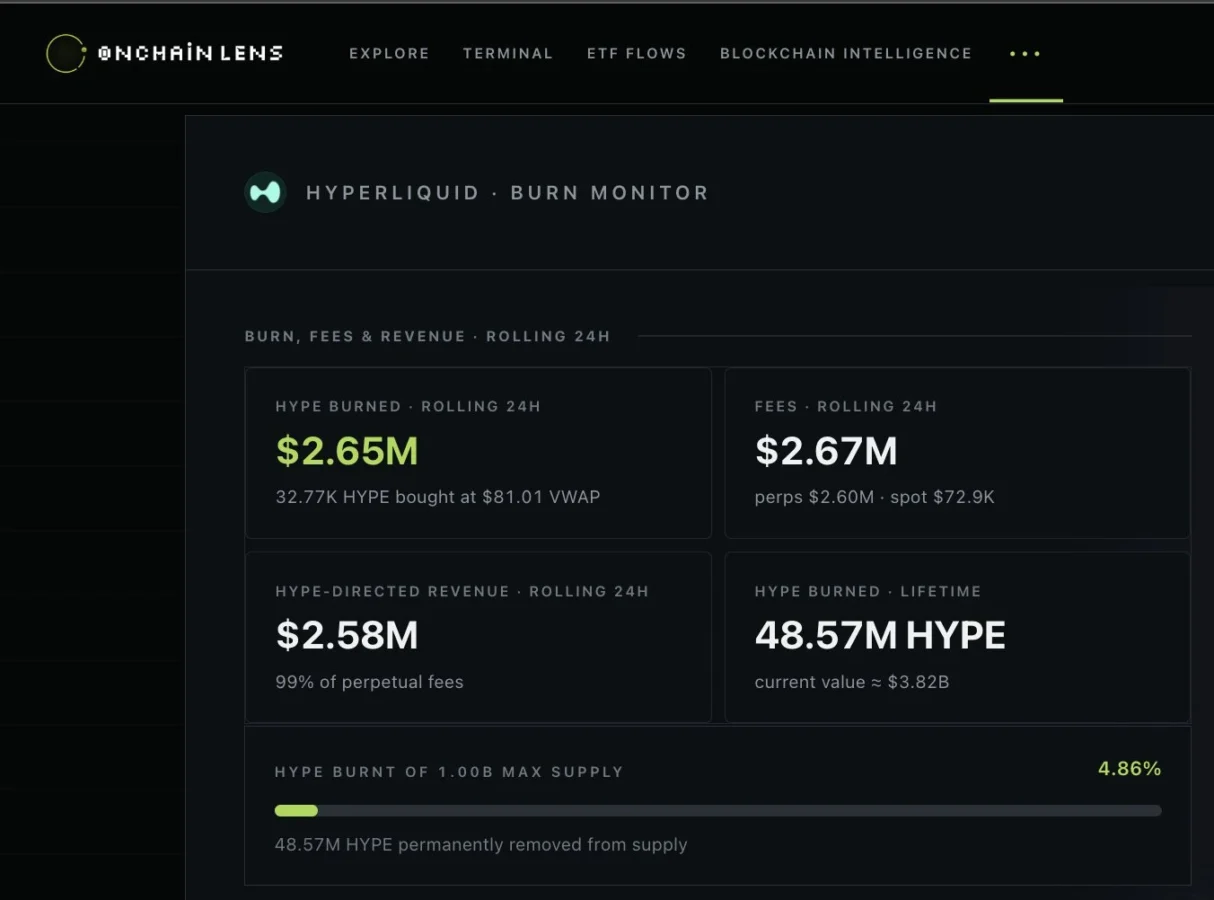Click '48.57M HYPE permanently removed from supply' text

tap(481, 845)
